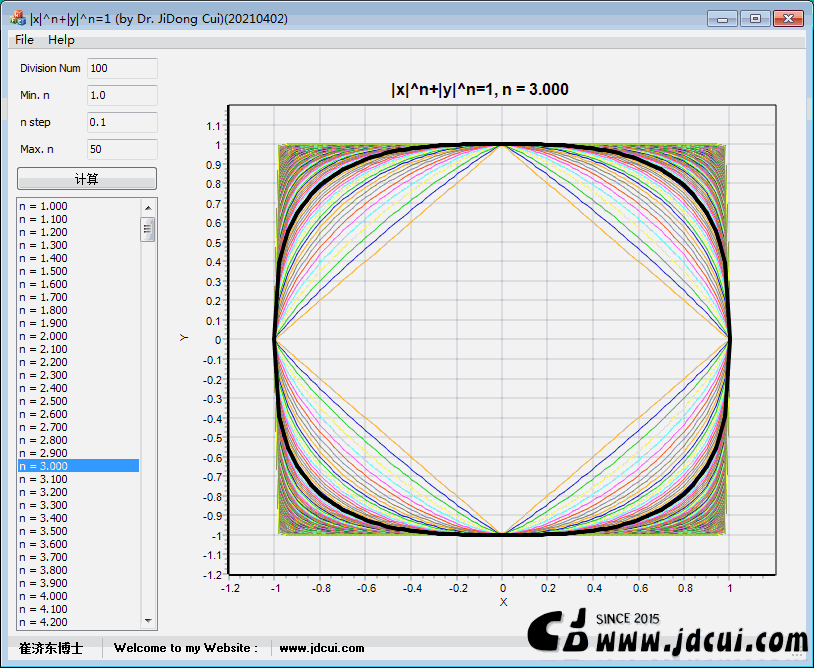Image resolution: width=814 pixels, height=668 pixels.
Task: Select list item n = 4.000
Action: click(78, 596)
